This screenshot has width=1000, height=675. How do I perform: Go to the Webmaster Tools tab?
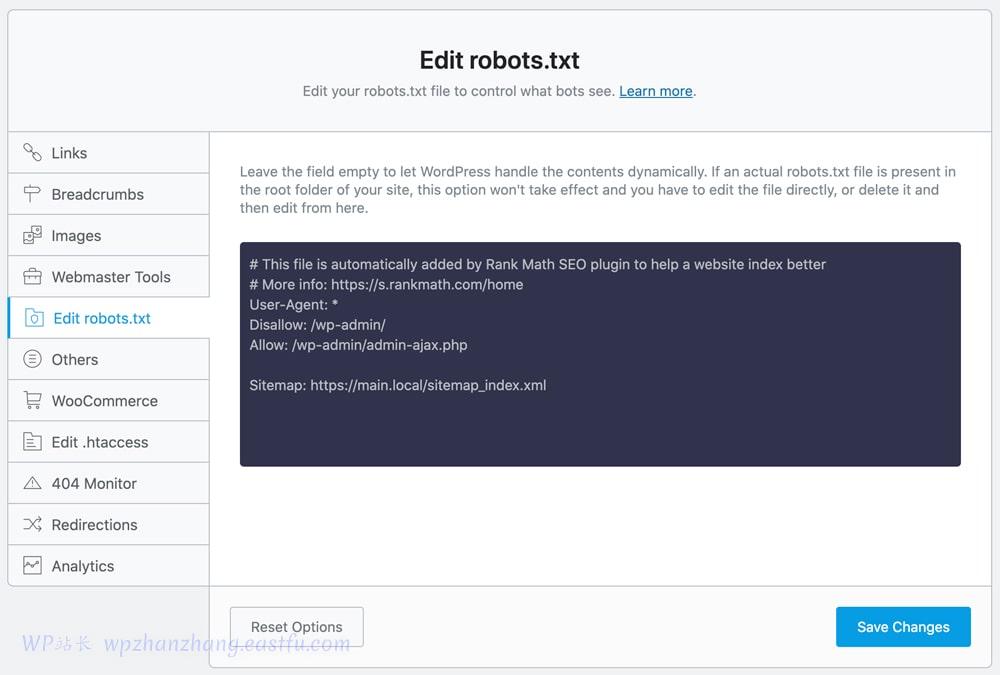[108, 277]
